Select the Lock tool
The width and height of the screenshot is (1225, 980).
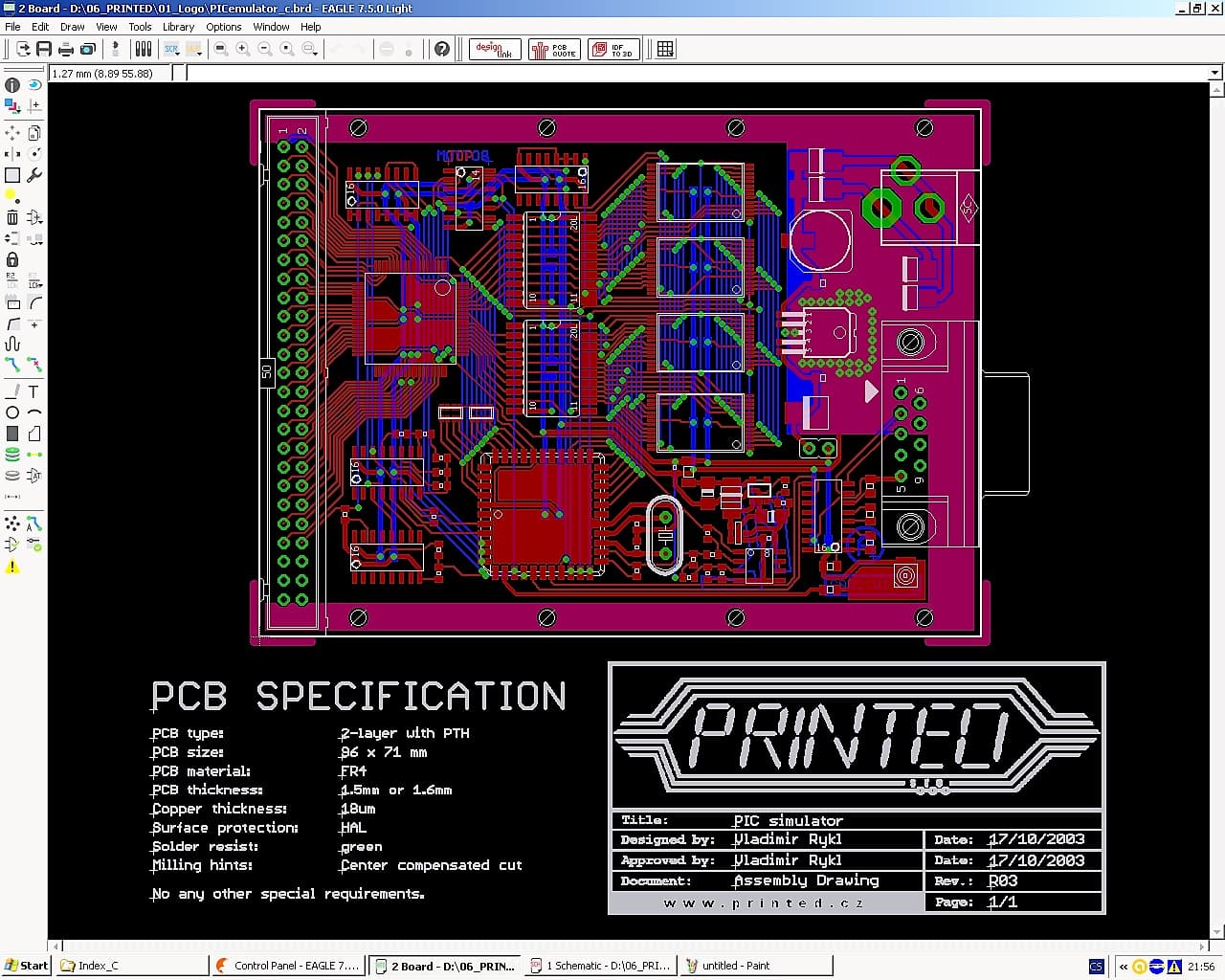(x=12, y=259)
